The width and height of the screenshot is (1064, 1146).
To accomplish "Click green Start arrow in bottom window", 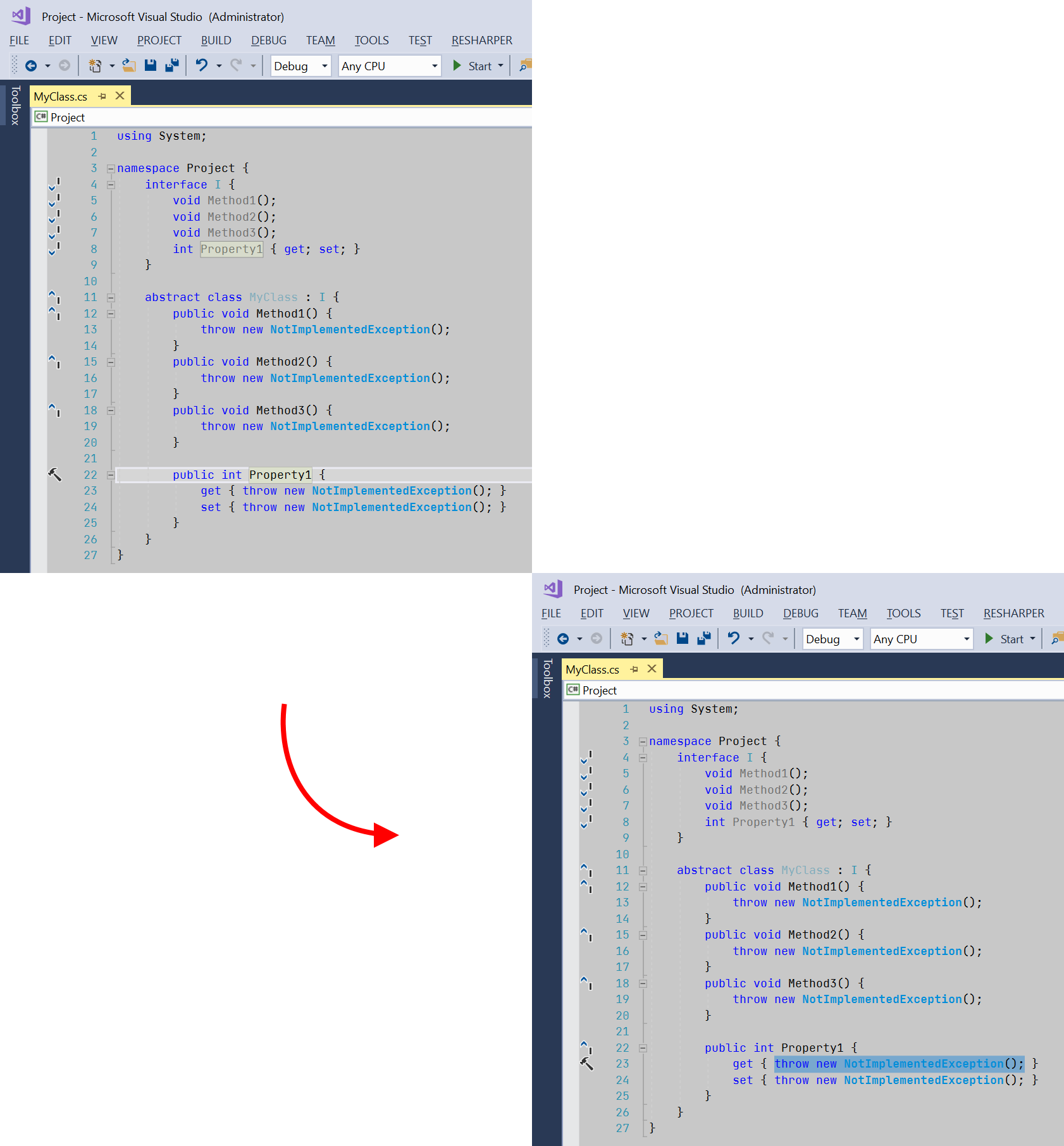I will click(x=989, y=639).
